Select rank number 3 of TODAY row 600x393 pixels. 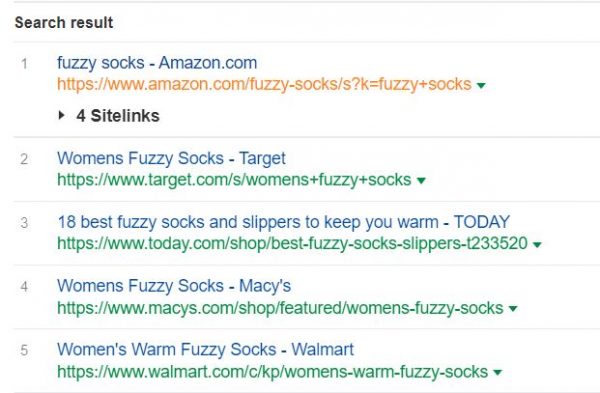click(x=24, y=223)
